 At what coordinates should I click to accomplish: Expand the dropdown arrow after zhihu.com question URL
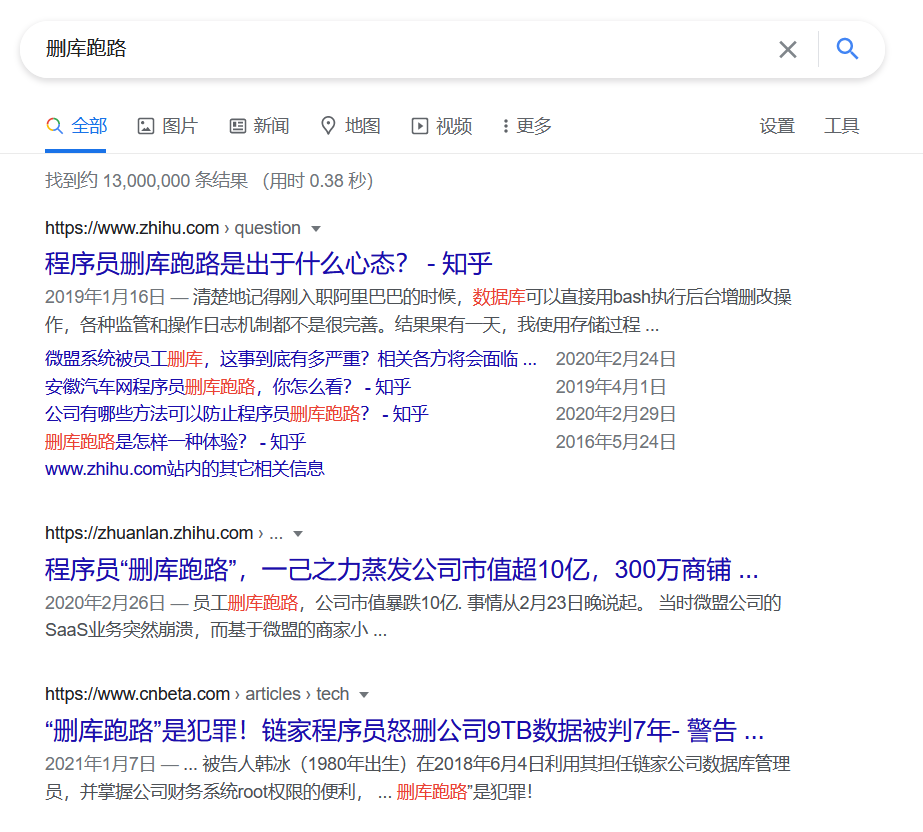318,228
